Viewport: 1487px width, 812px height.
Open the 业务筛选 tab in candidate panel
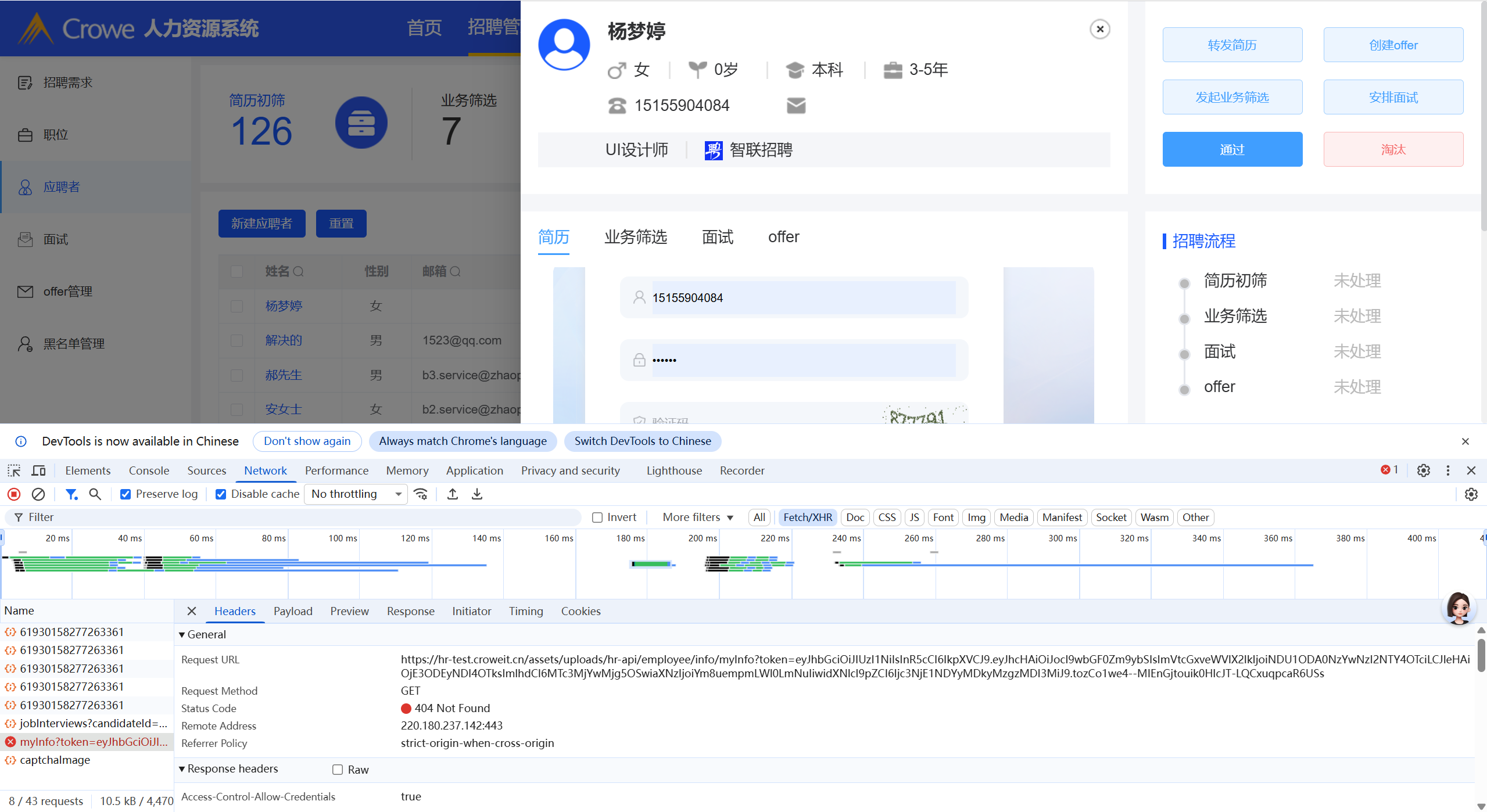tap(635, 237)
